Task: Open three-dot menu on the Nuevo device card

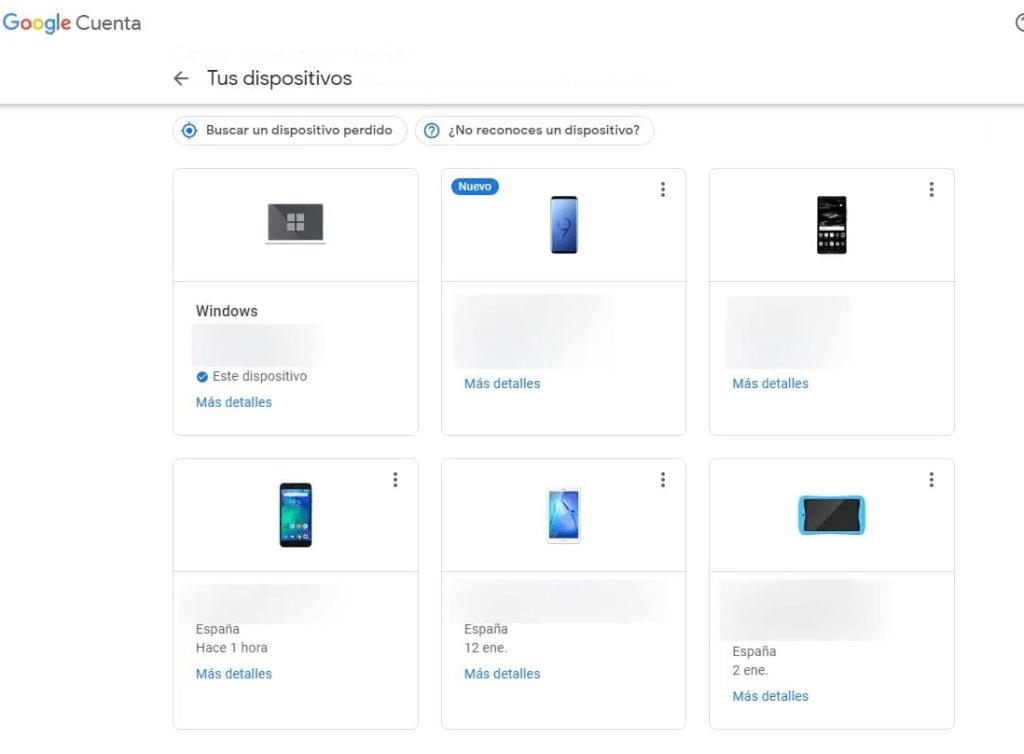Action: point(662,190)
